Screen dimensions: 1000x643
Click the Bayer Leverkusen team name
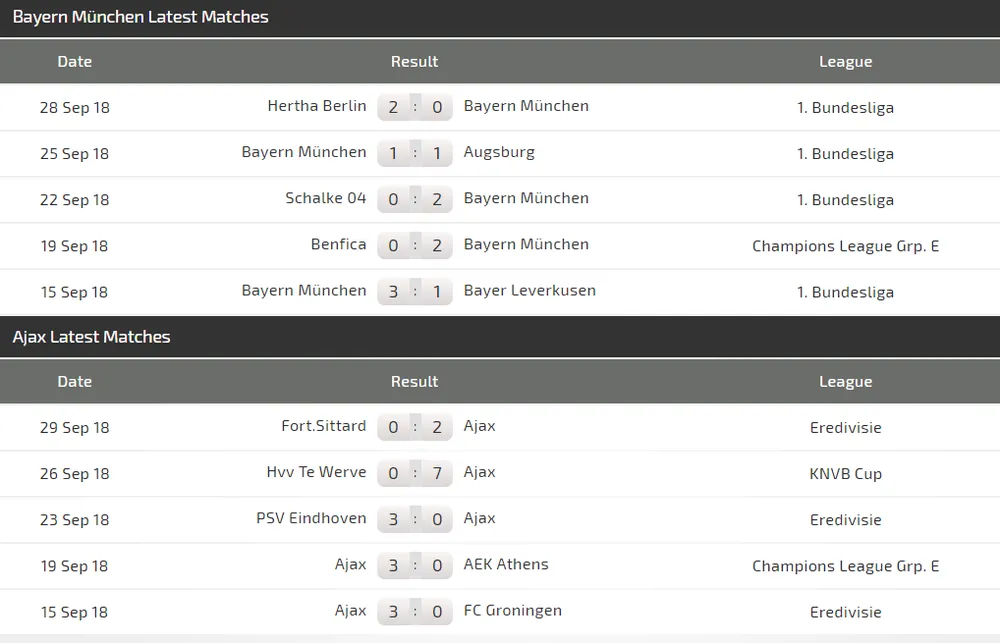click(x=529, y=290)
